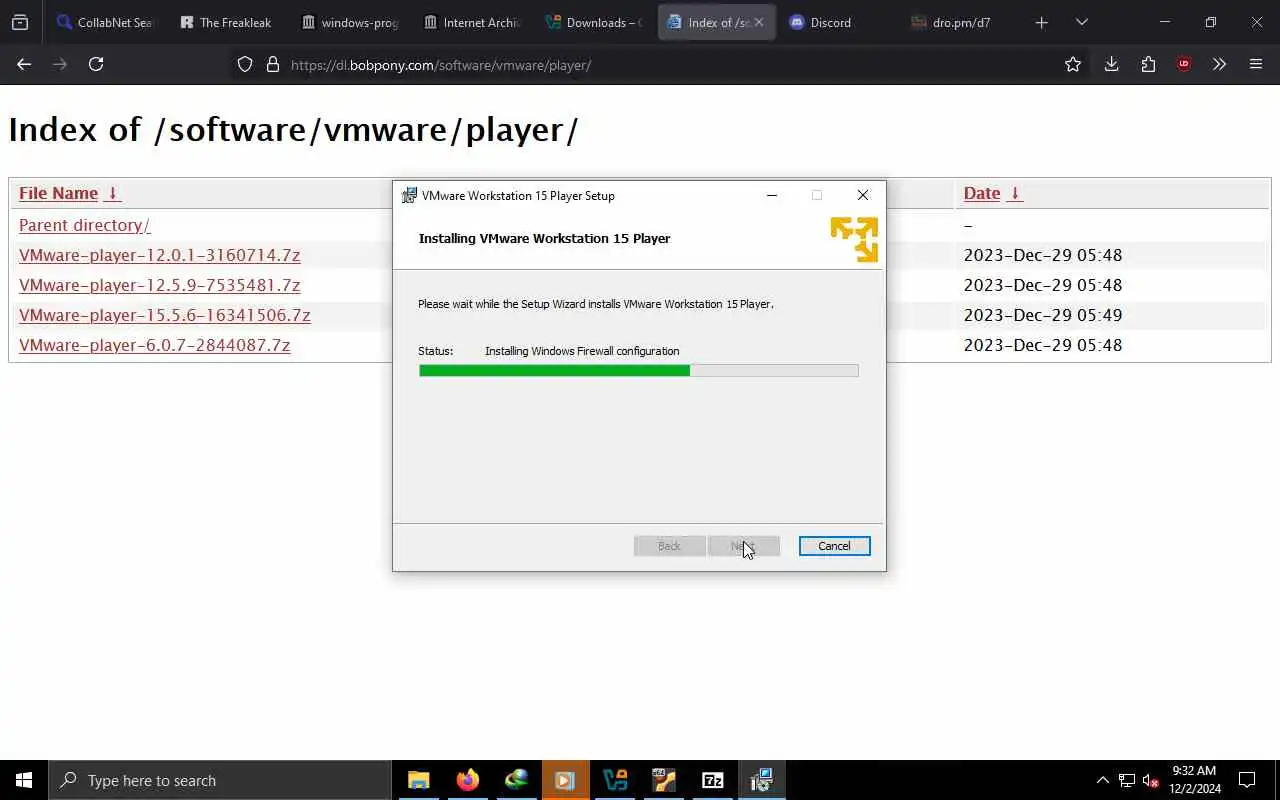Open the Firefox downloads panel
The width and height of the screenshot is (1280, 800).
pyautogui.click(x=1111, y=64)
